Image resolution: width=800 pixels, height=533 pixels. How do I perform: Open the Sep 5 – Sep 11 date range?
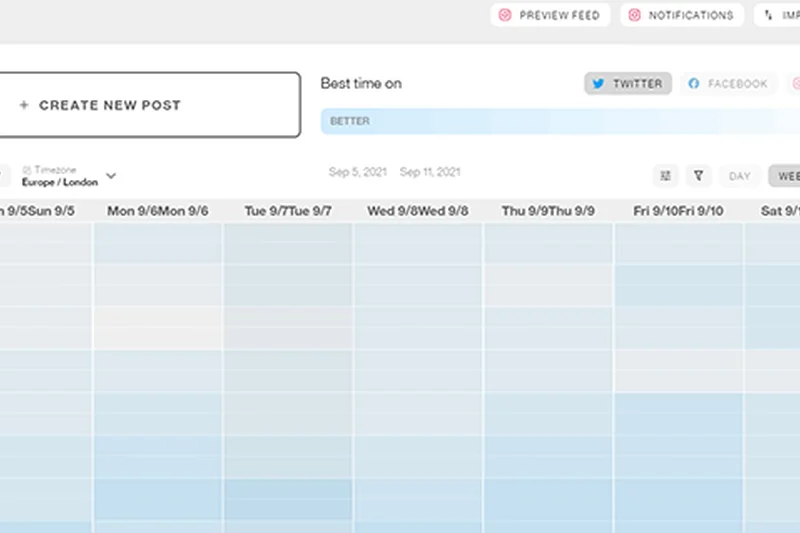[x=394, y=172]
